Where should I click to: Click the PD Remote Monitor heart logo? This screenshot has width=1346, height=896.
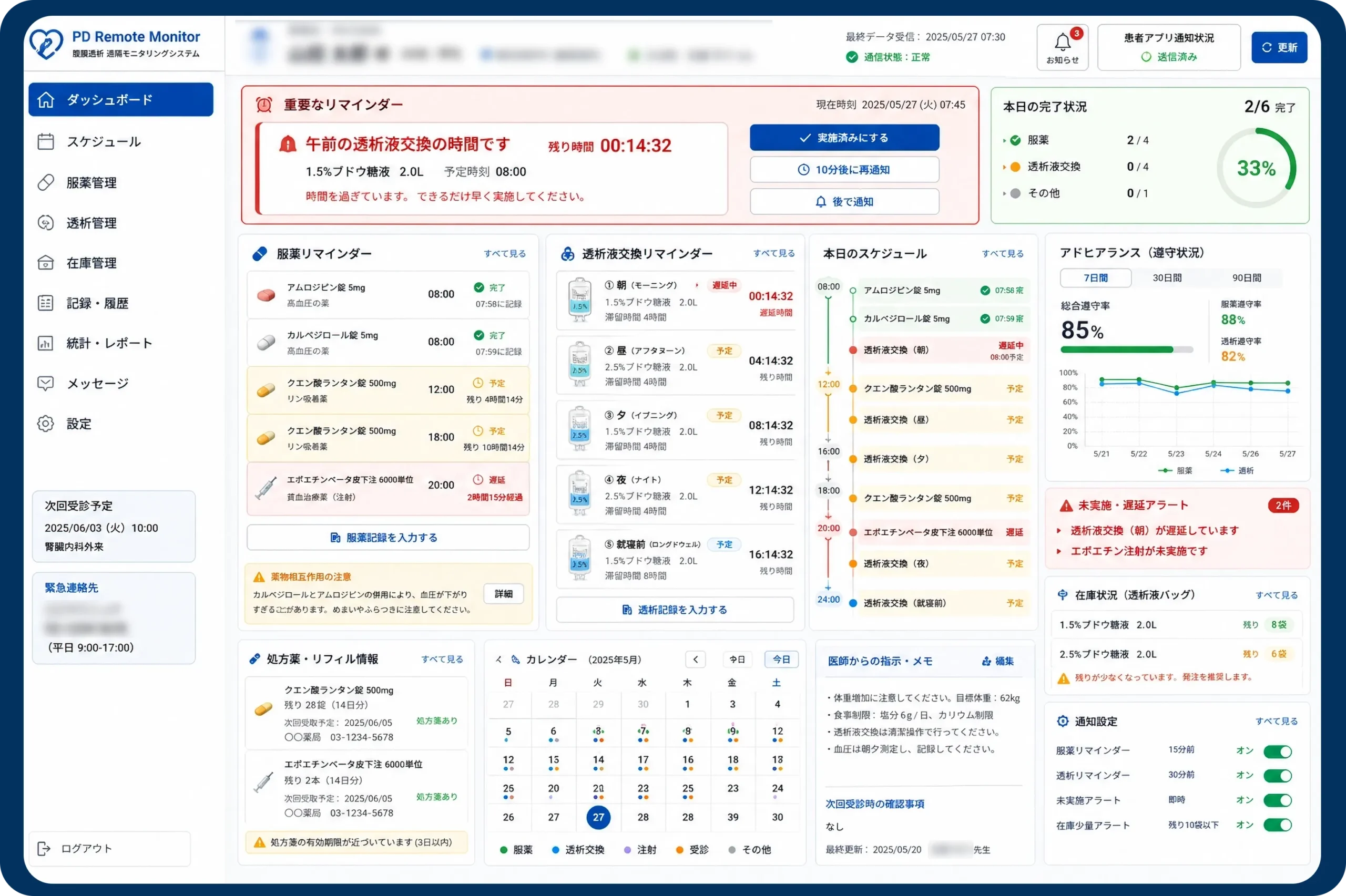[x=46, y=44]
